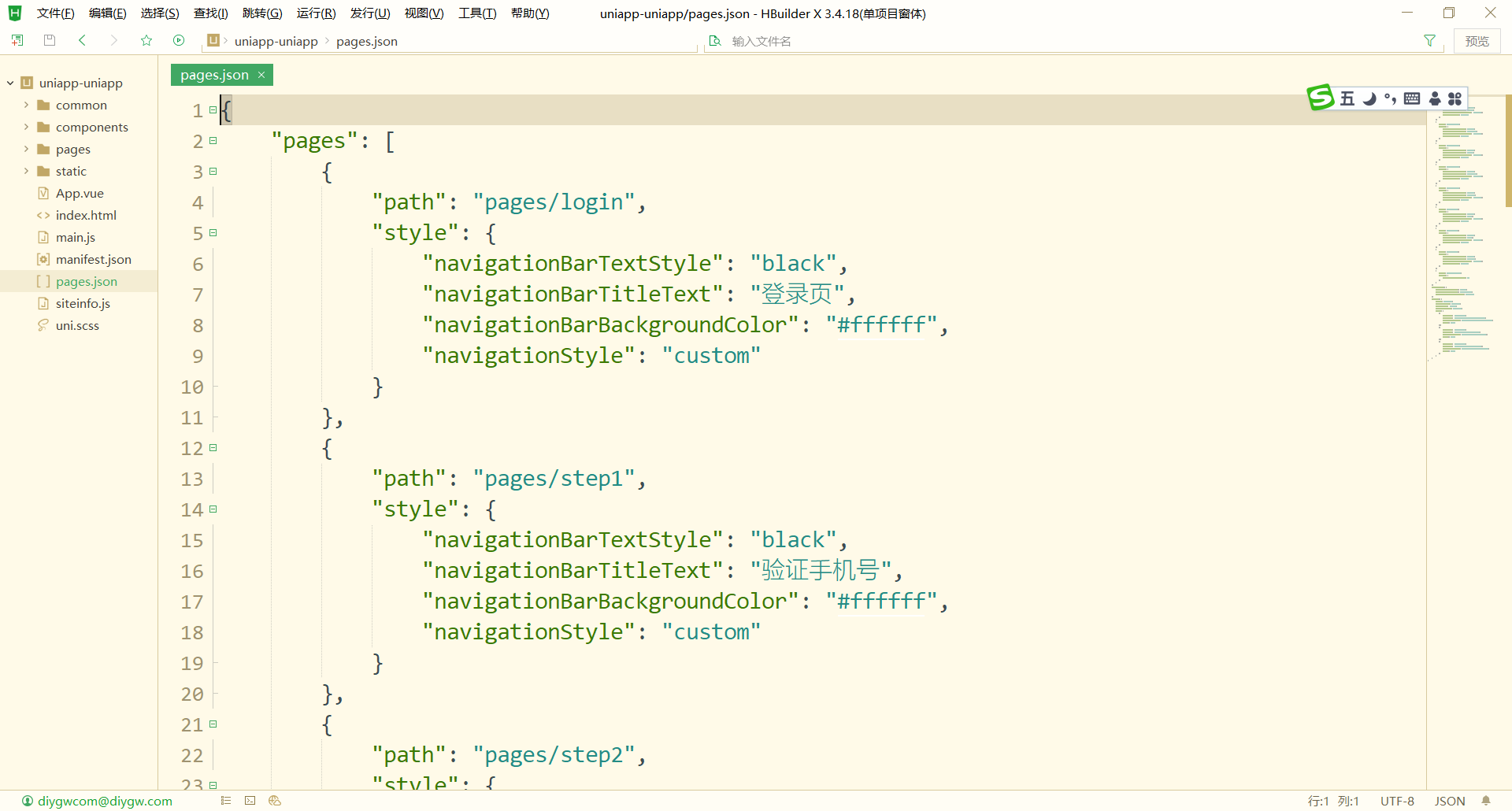The height and width of the screenshot is (811, 1512).
Task: Open the 选择(S) menu
Action: (160, 13)
